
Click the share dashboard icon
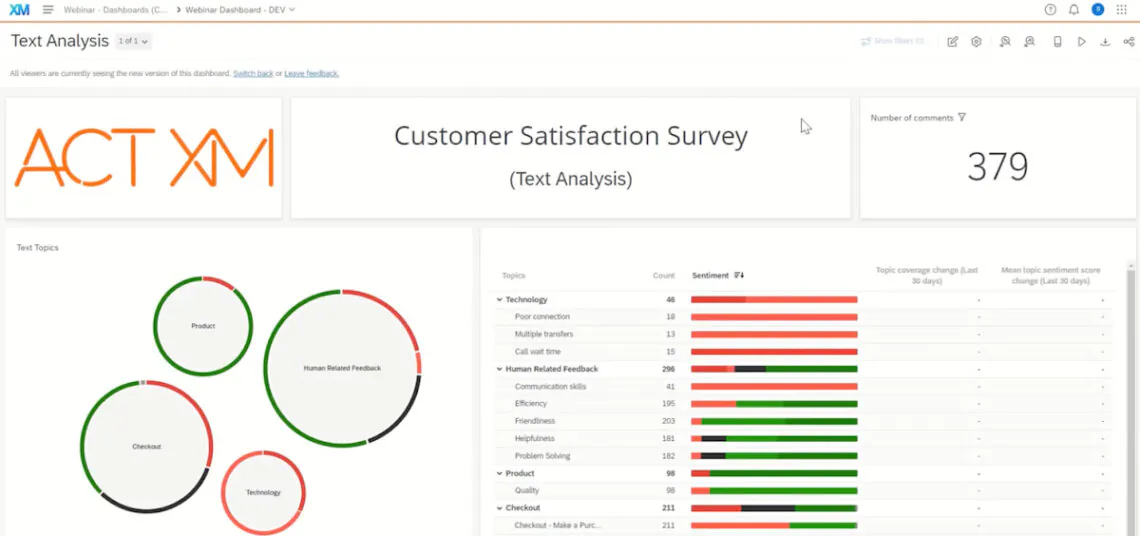pos(1128,41)
